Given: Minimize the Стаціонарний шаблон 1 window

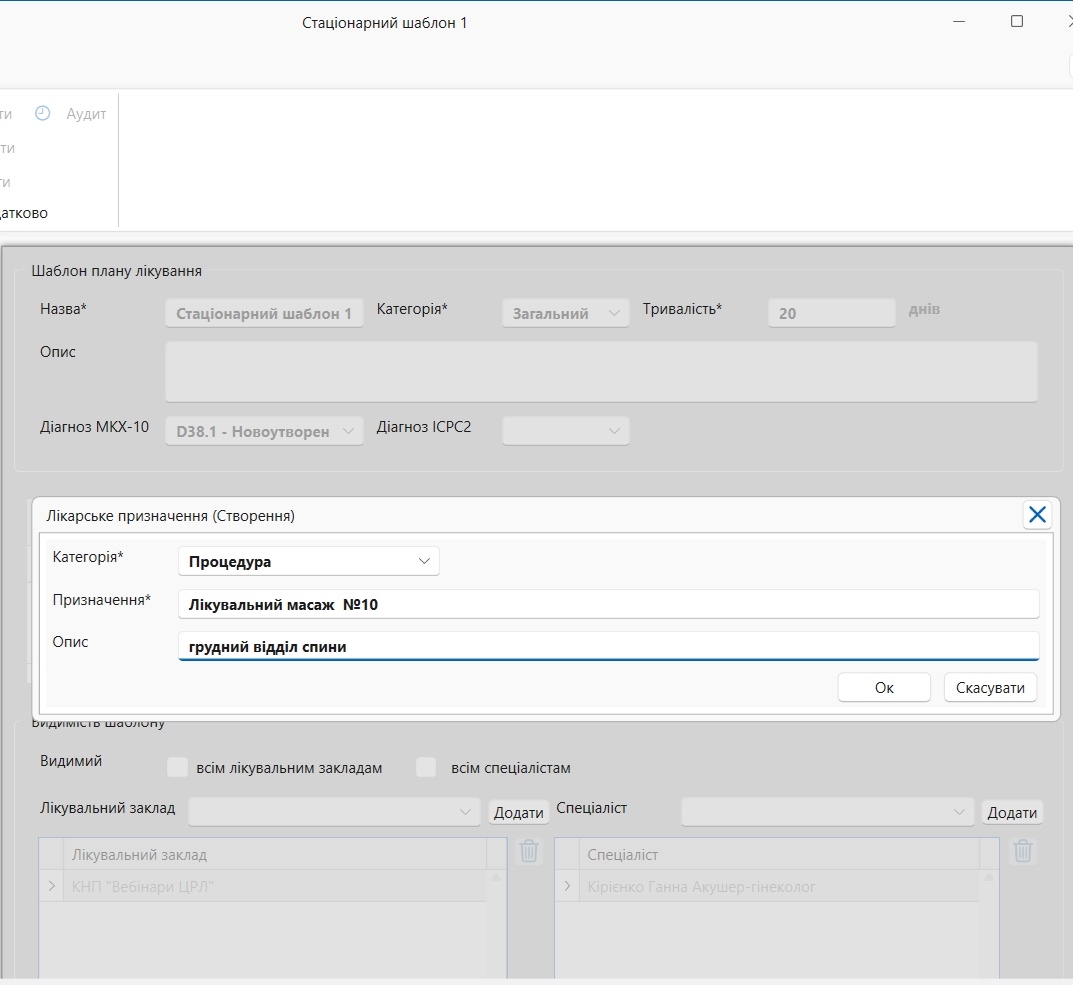Looking at the screenshot, I should click(x=959, y=21).
